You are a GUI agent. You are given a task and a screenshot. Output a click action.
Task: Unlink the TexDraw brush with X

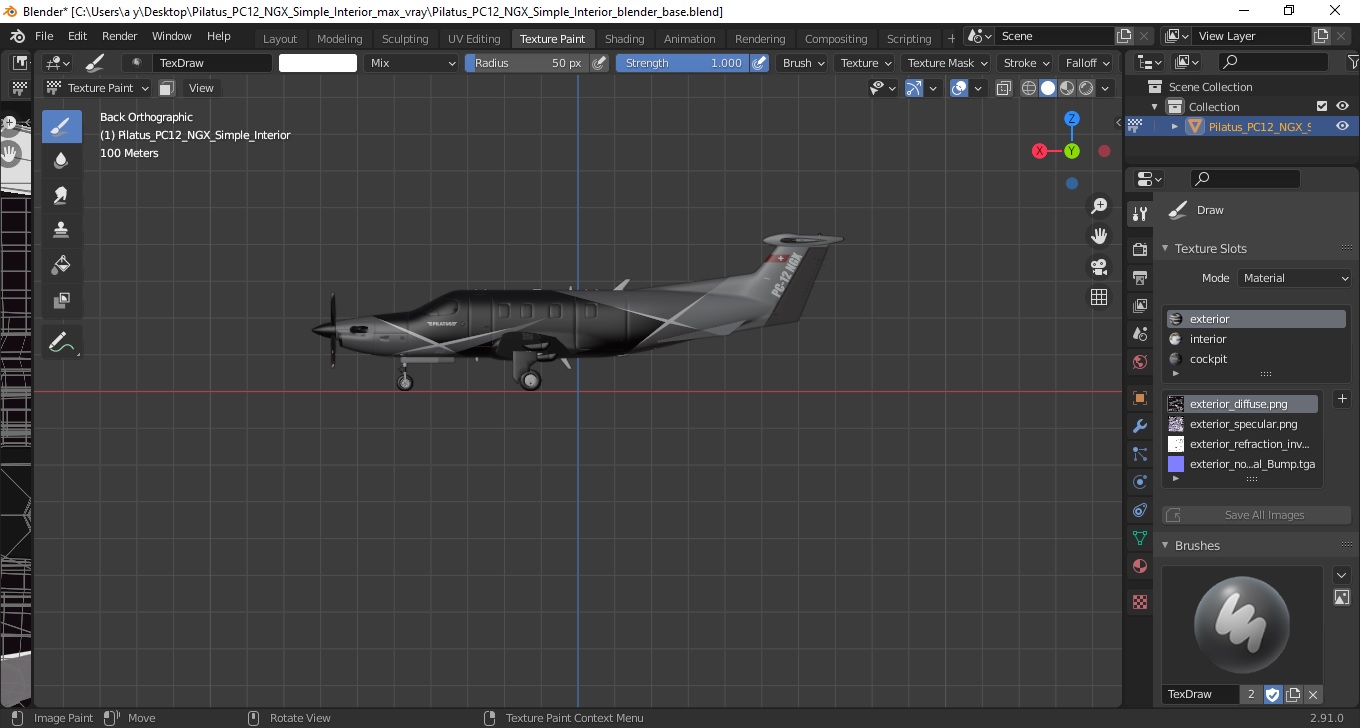coord(1313,694)
